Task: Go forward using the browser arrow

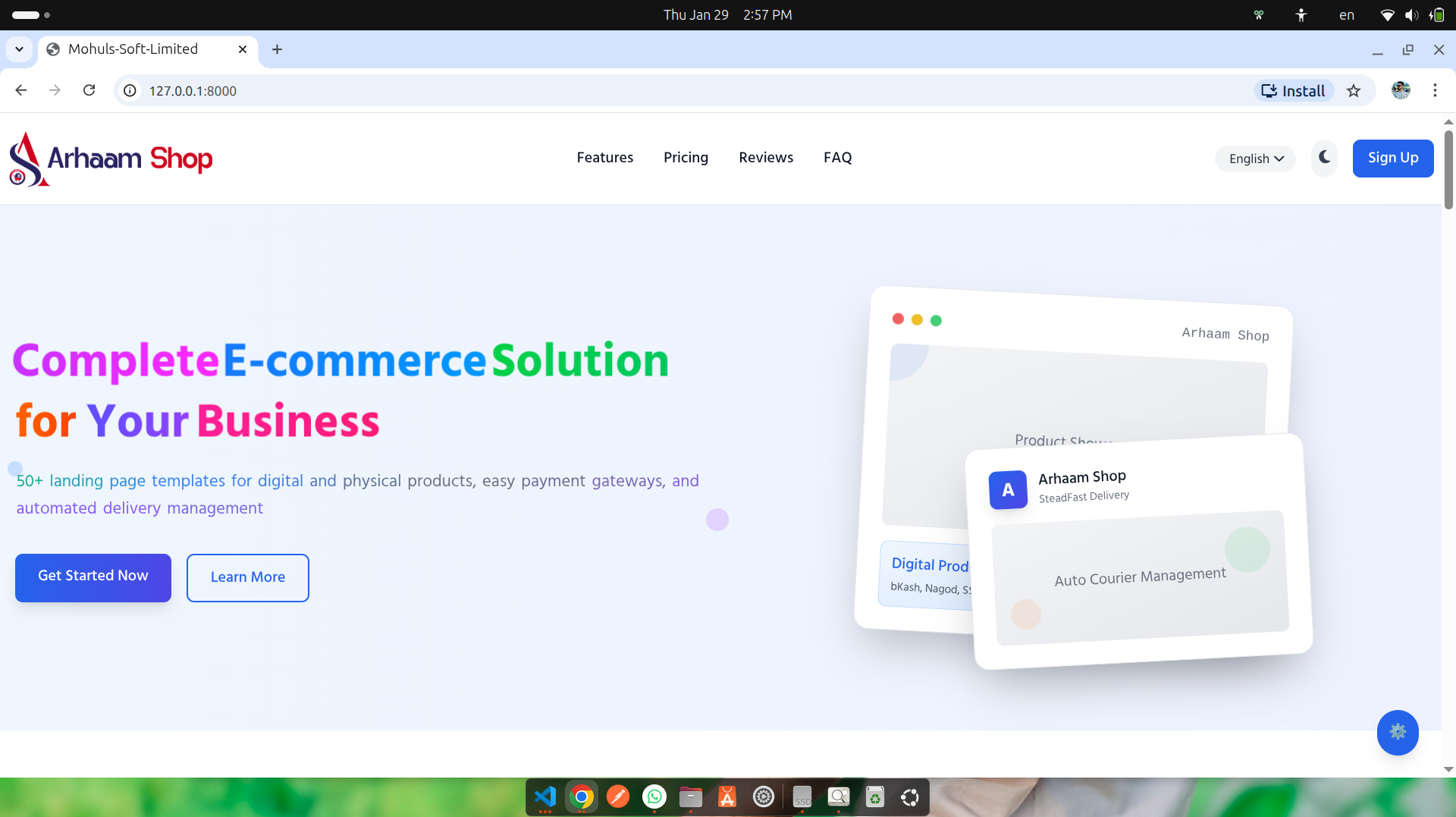Action: (x=55, y=90)
